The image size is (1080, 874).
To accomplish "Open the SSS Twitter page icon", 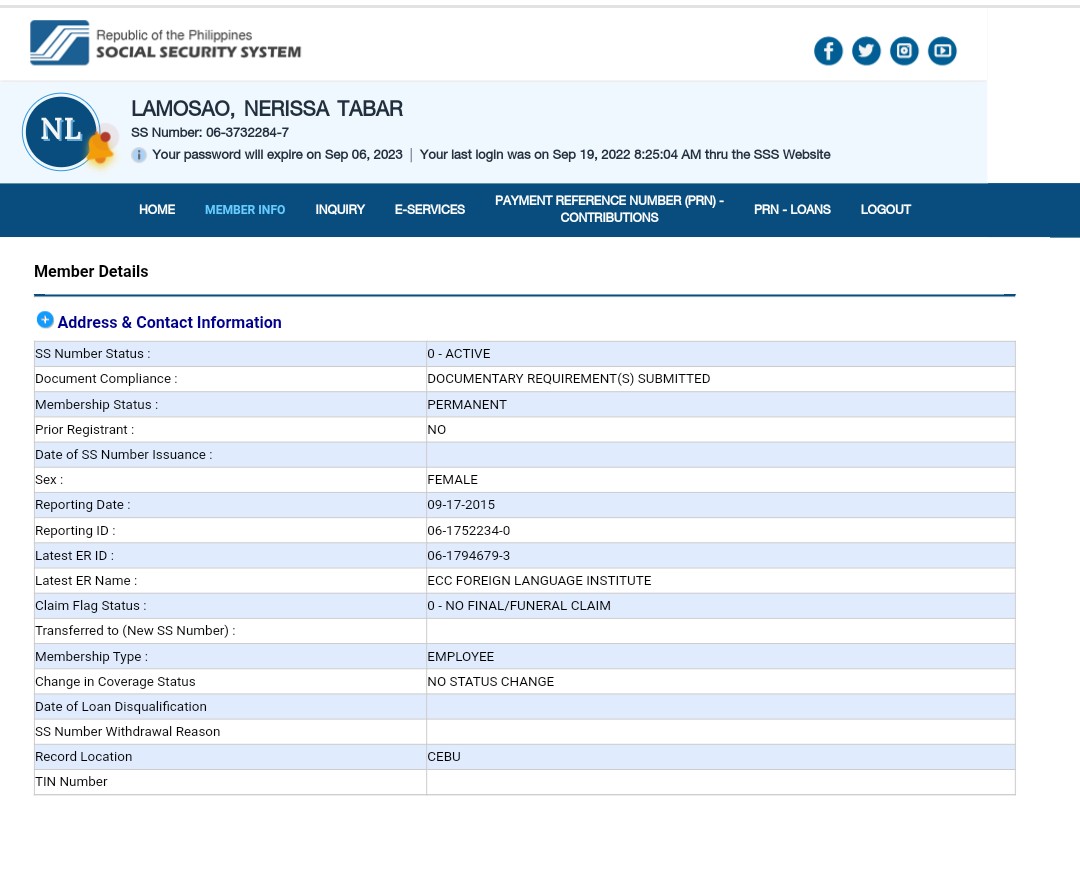I will pyautogui.click(x=866, y=51).
